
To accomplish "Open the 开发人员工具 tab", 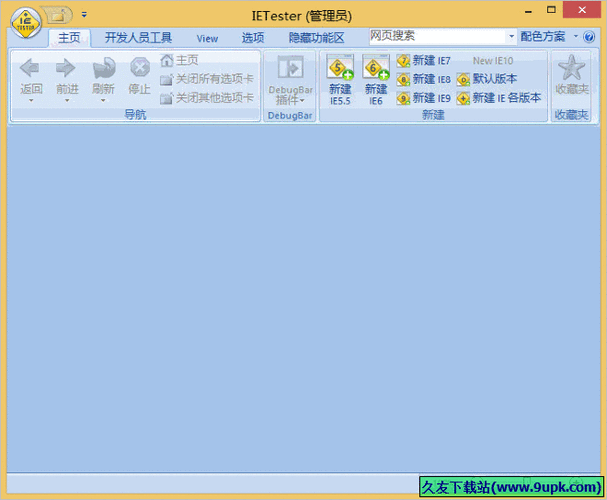I will [138, 38].
